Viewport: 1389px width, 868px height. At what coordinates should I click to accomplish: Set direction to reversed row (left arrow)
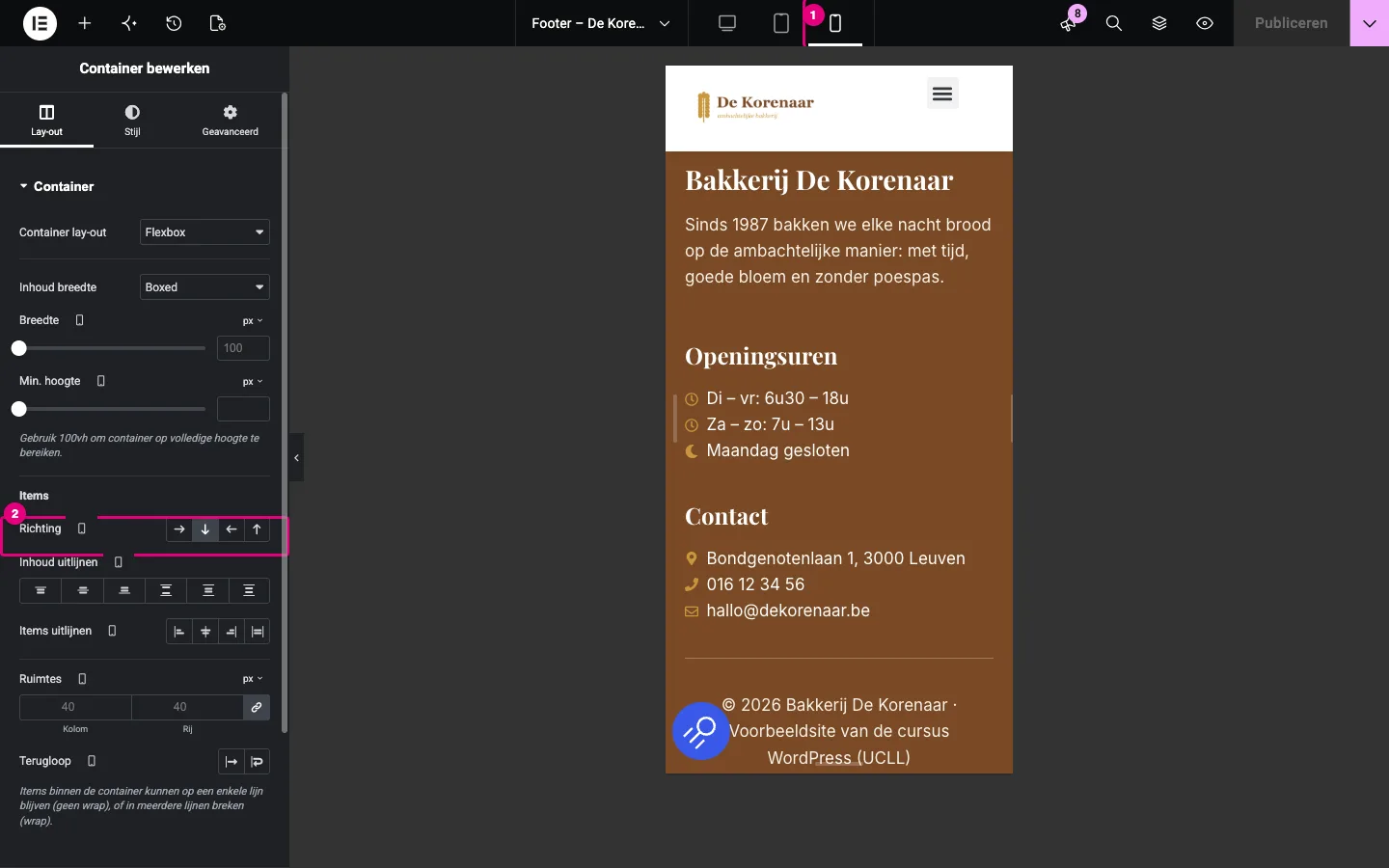tap(231, 529)
